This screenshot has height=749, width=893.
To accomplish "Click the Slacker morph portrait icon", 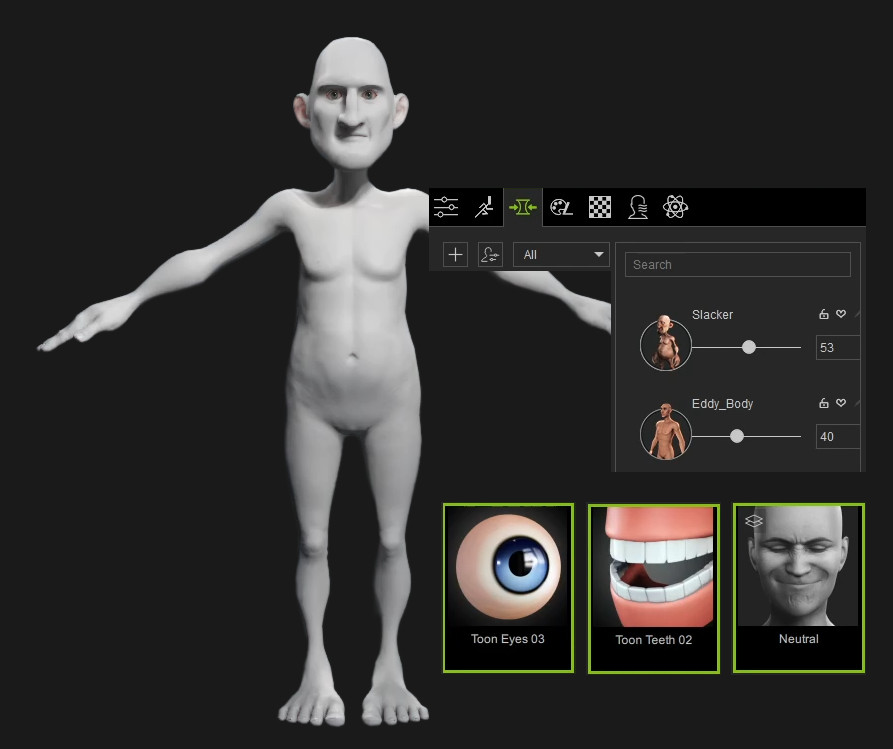I will pyautogui.click(x=666, y=344).
